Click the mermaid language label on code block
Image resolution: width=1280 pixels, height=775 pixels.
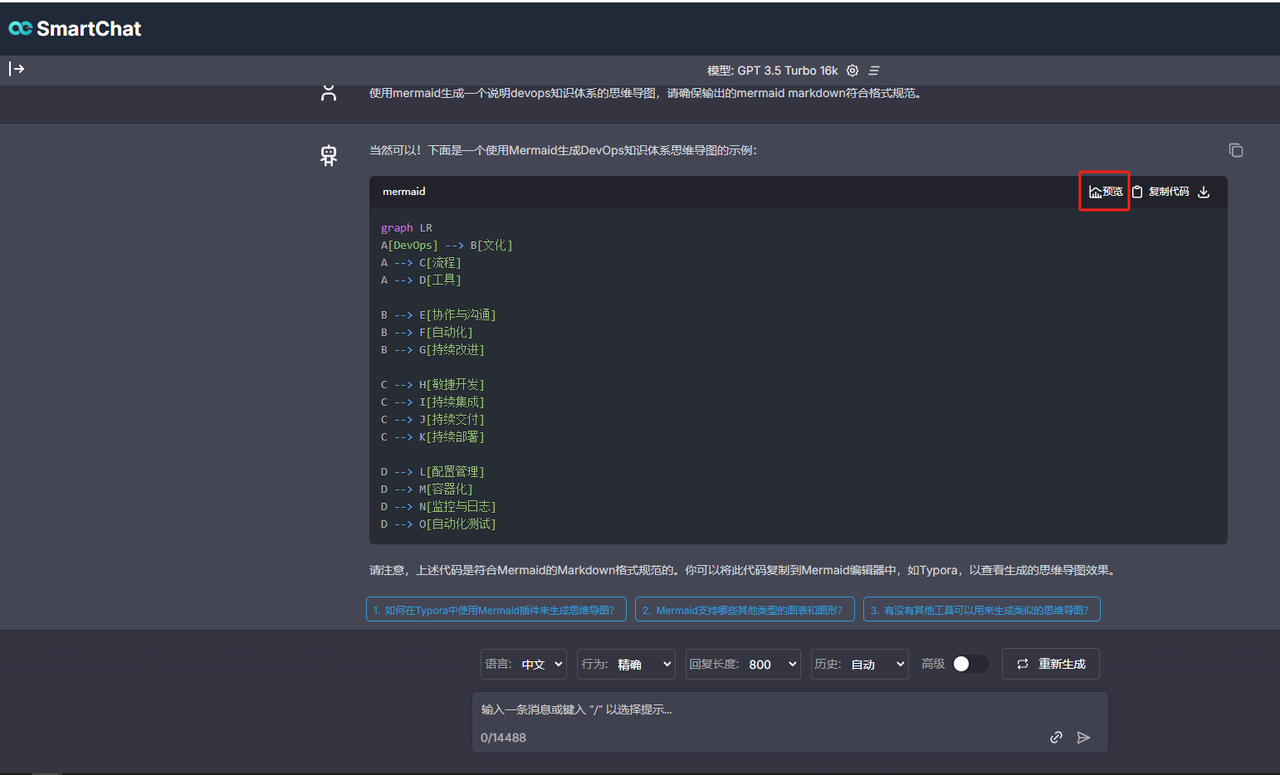click(404, 191)
